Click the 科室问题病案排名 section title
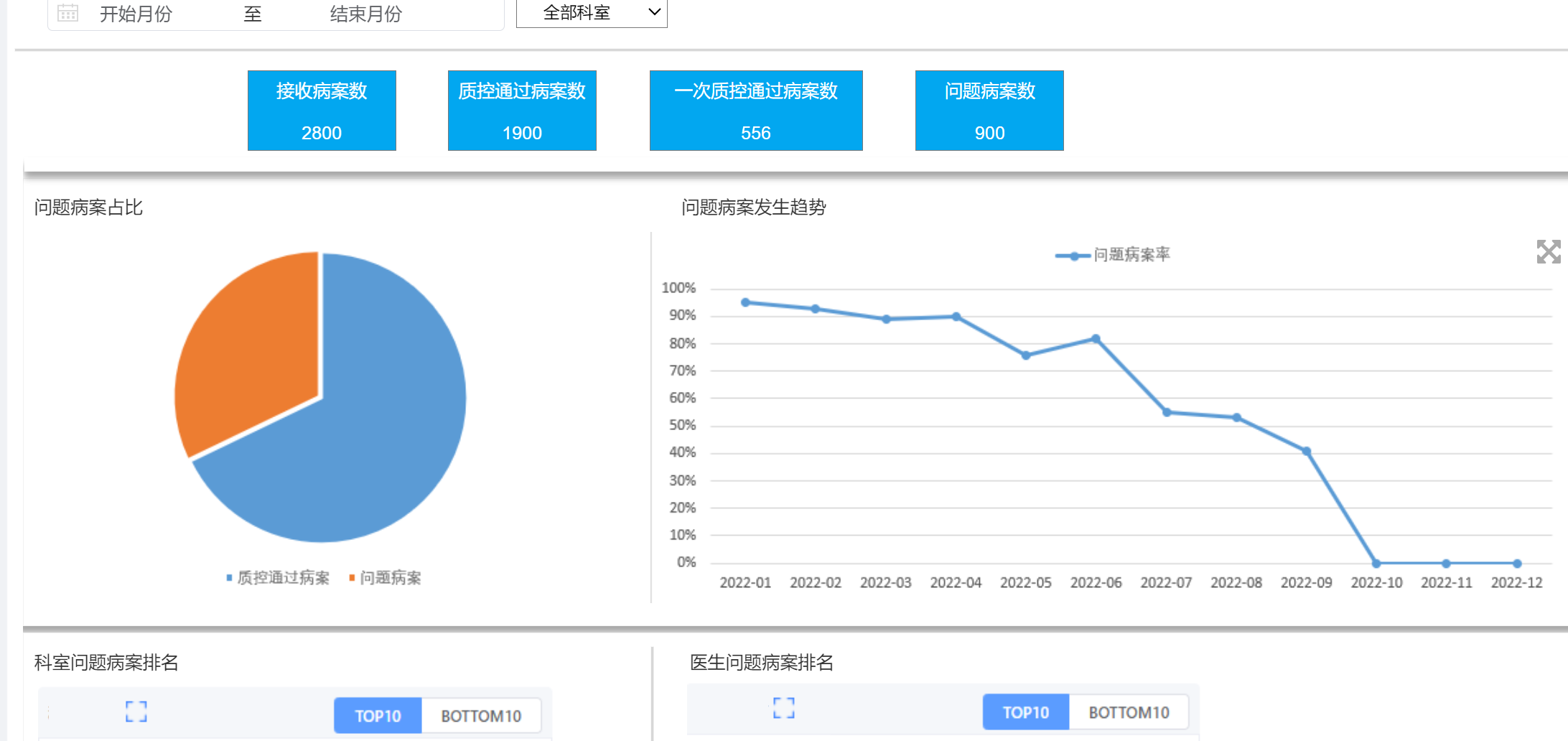 pos(106,662)
